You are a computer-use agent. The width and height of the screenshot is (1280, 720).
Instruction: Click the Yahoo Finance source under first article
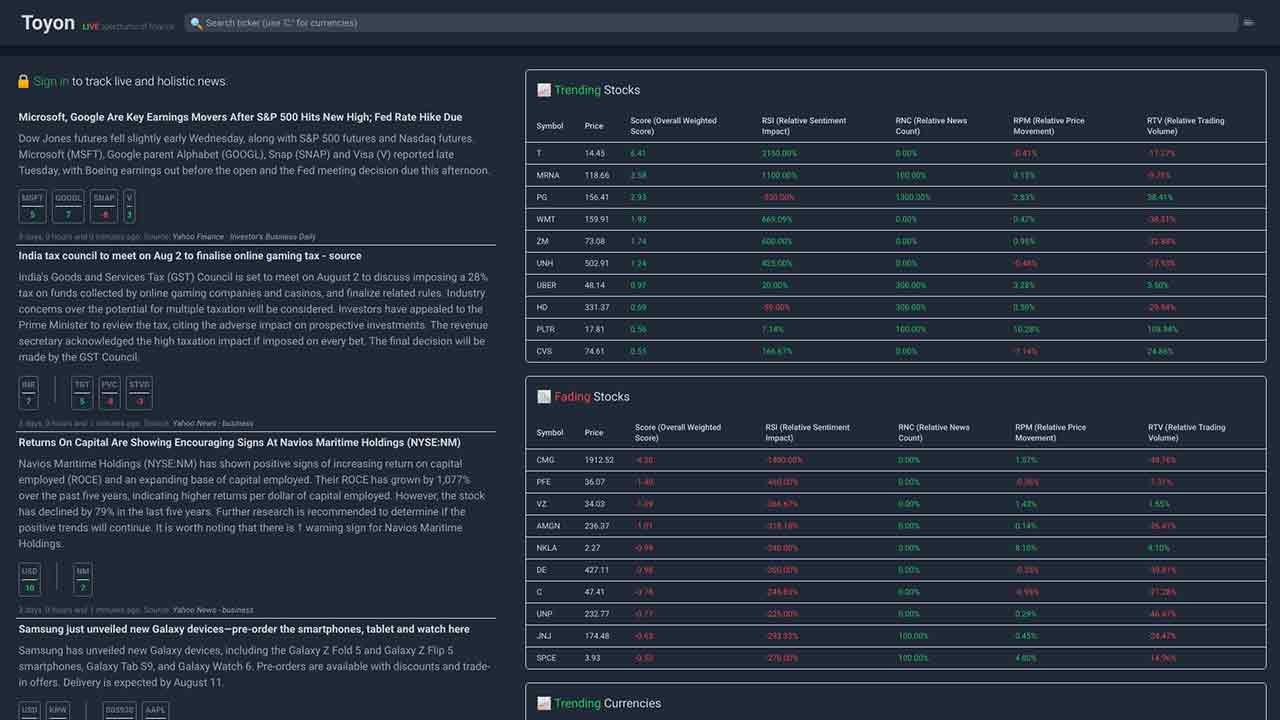click(x=244, y=237)
